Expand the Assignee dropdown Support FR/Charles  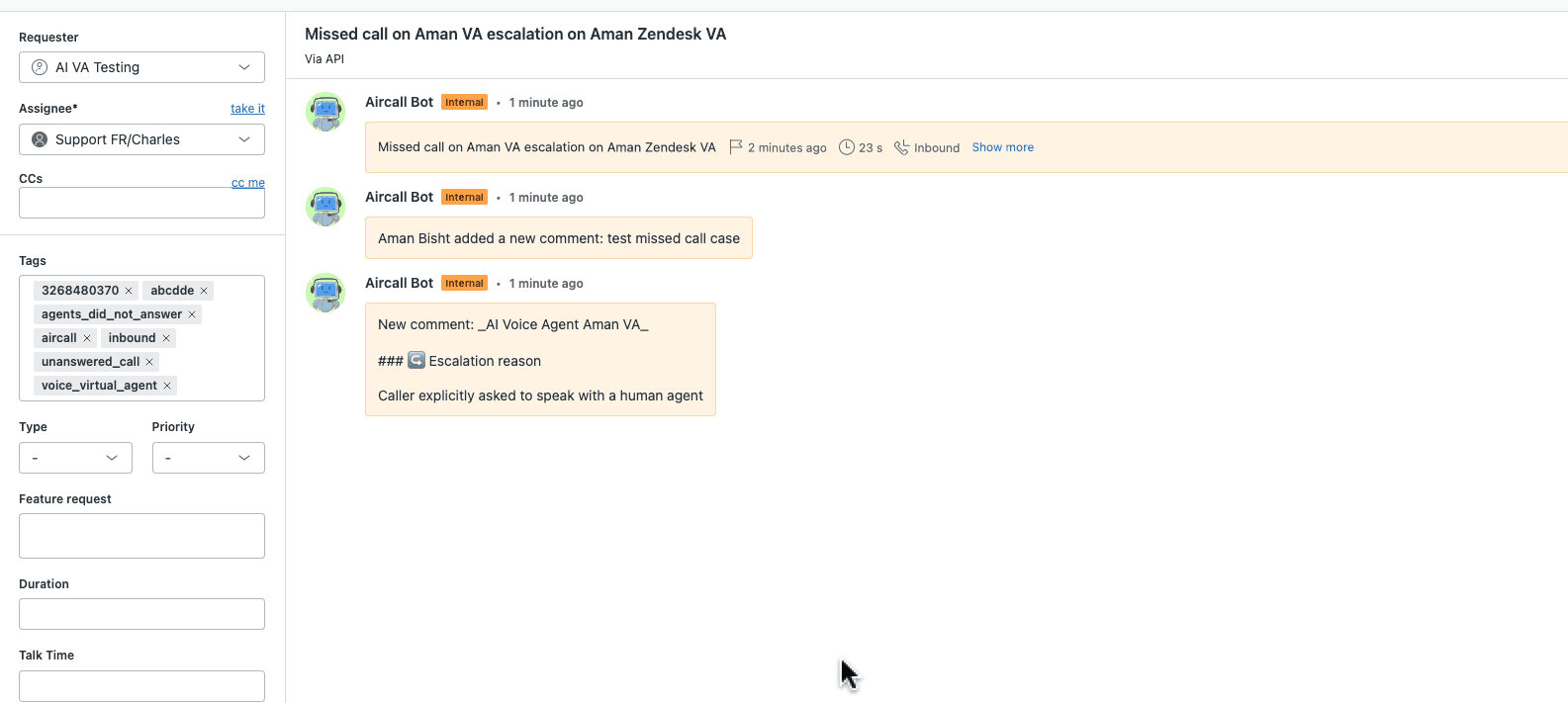141,139
